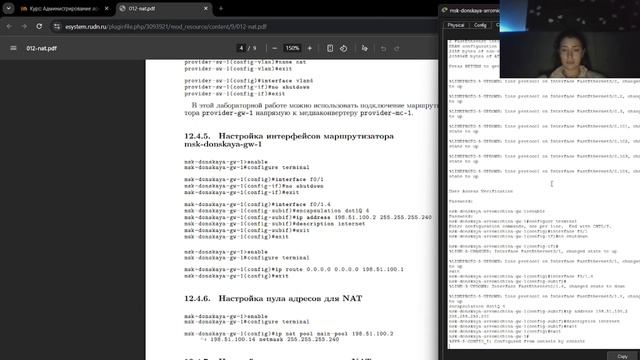
Task: Zoom out the PDF document
Action: [x=274, y=48]
